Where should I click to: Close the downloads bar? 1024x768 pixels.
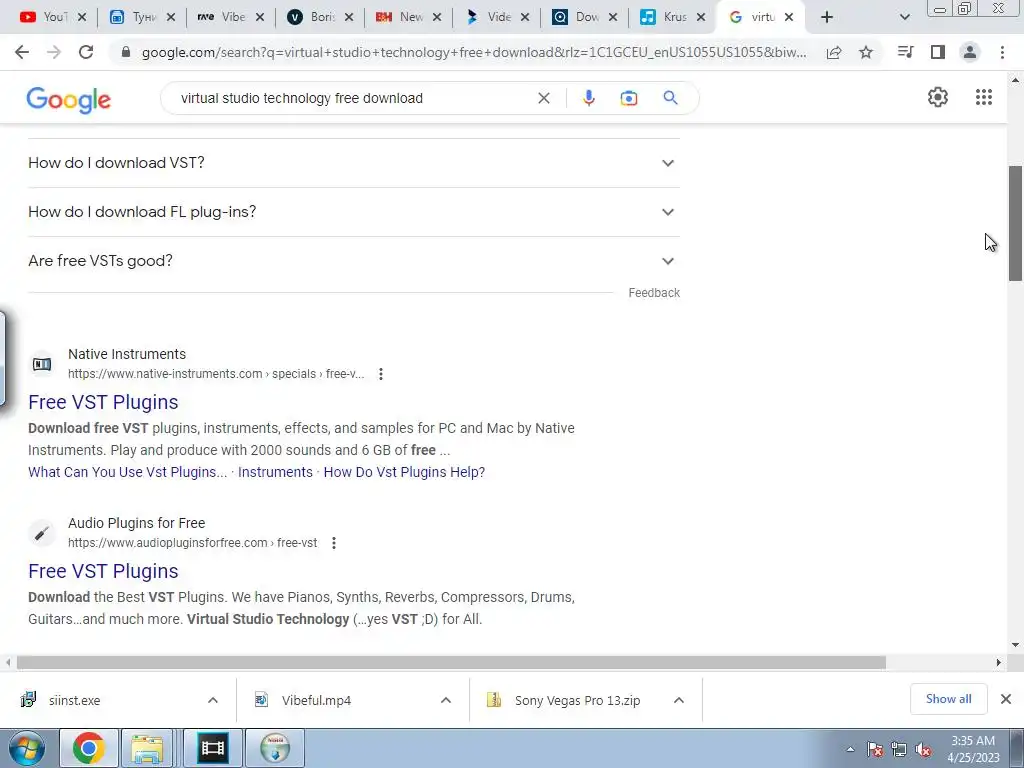coord(1006,699)
